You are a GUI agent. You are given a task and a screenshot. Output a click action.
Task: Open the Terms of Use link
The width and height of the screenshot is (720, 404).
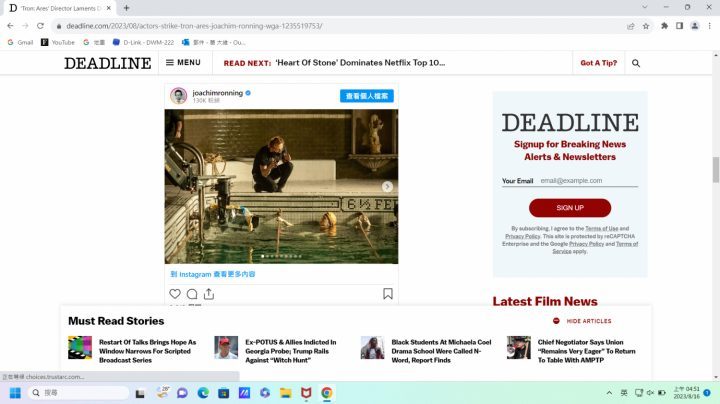coord(602,228)
